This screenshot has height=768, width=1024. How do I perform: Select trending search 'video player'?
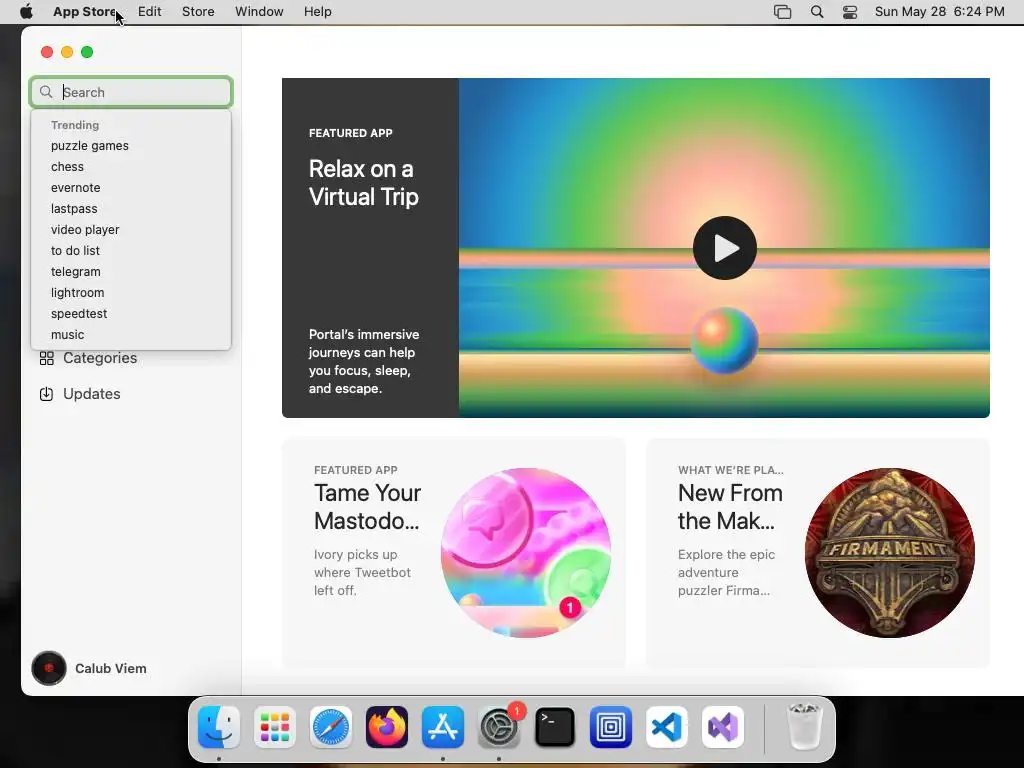[x=85, y=229]
